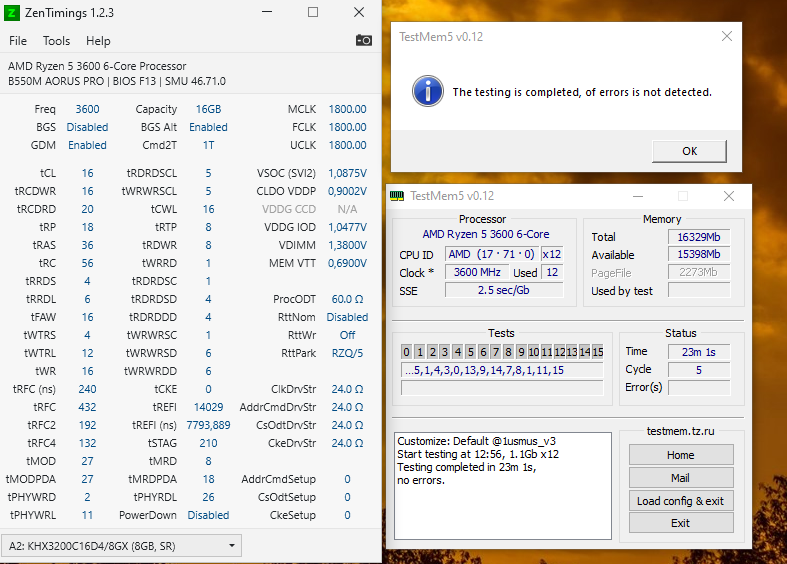This screenshot has height=564, width=787.
Task: Open ZenTimings Help menu
Action: pos(98,41)
